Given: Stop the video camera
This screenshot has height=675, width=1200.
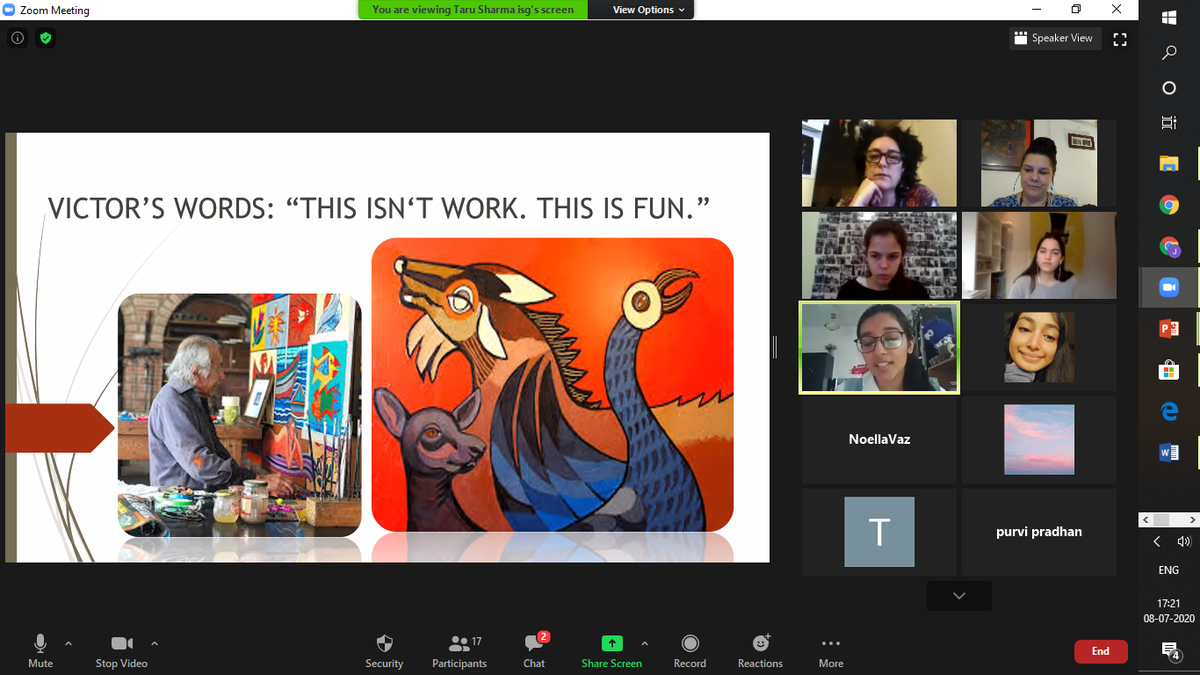Looking at the screenshot, I should click(x=121, y=650).
